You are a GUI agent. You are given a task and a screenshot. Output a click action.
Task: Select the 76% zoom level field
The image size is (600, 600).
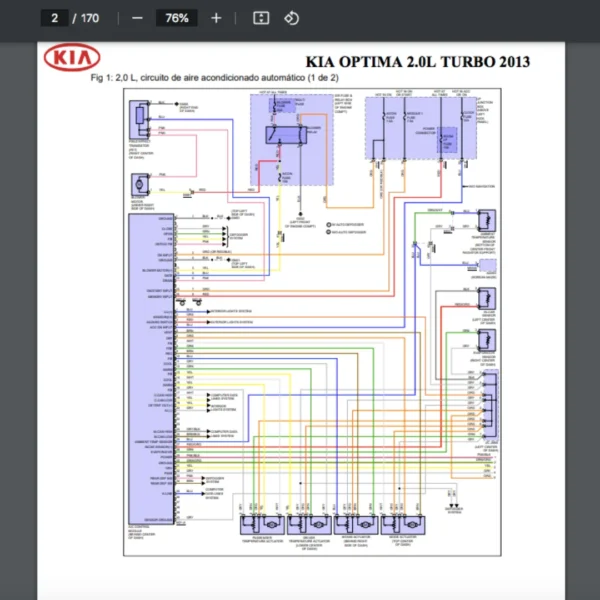(x=177, y=18)
